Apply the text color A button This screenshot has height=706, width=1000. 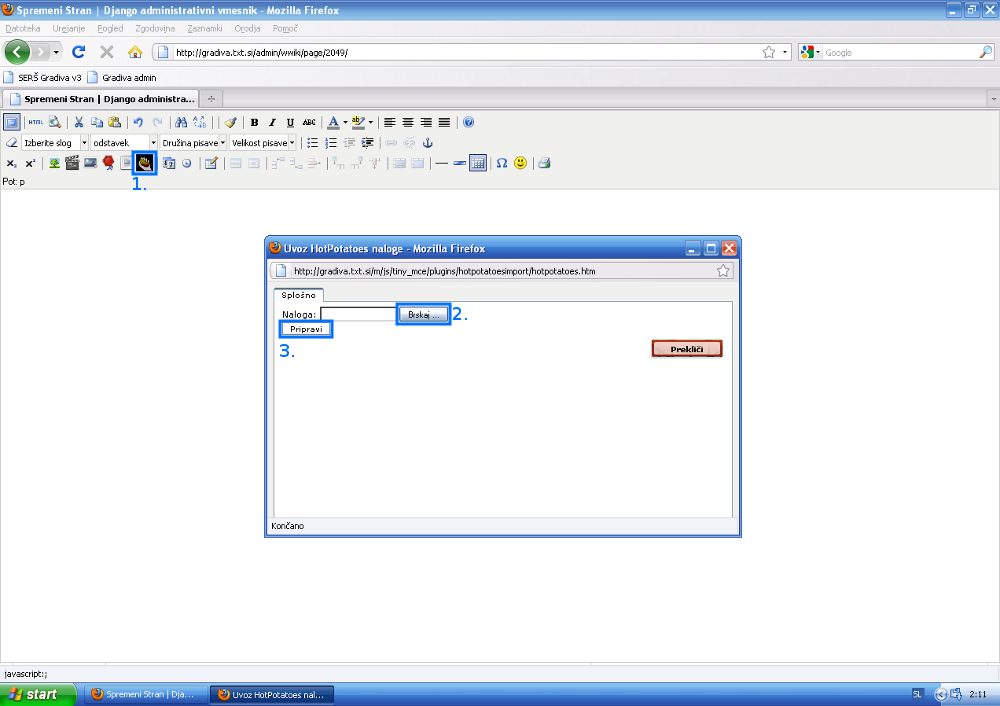click(x=333, y=122)
